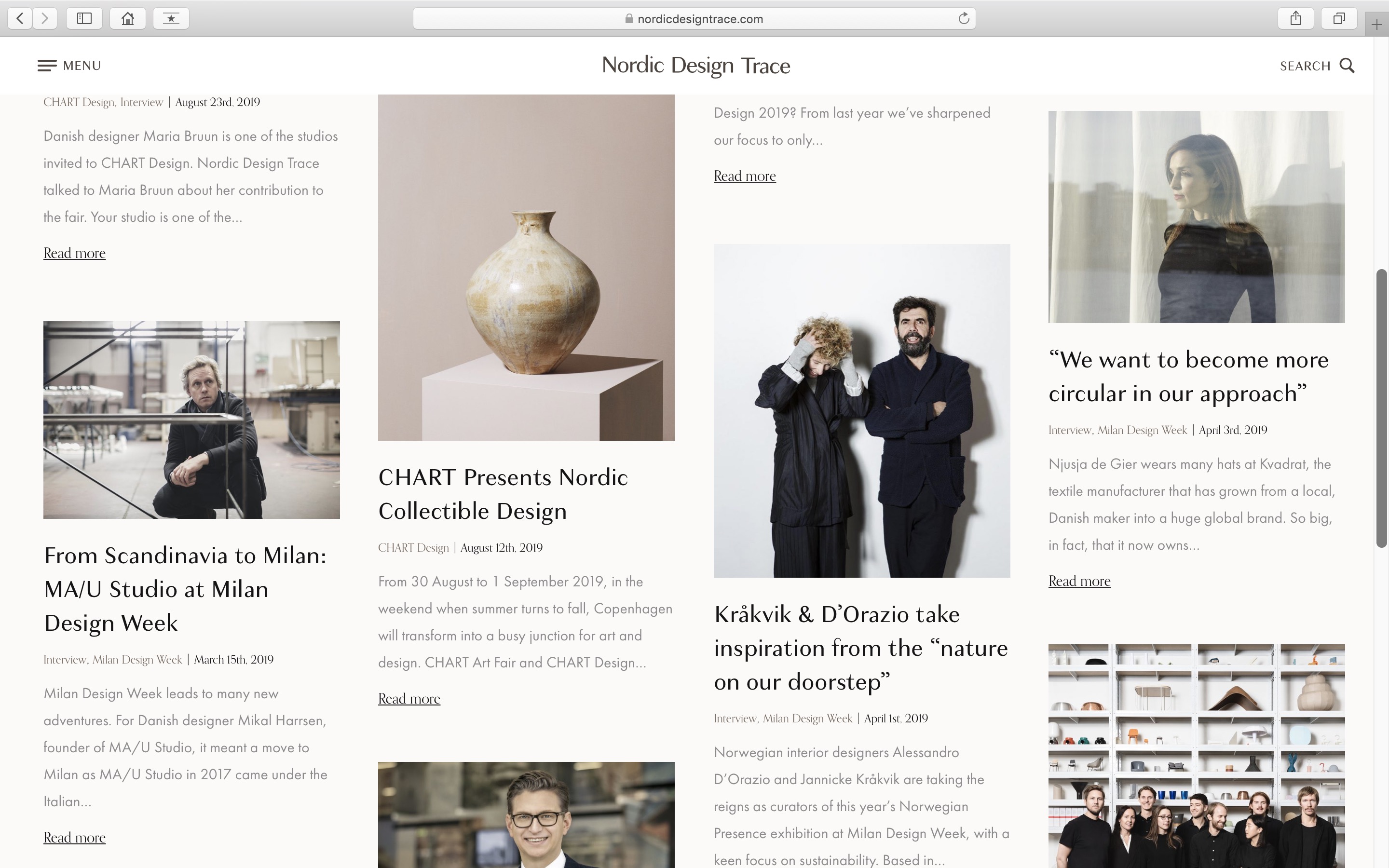The image size is (1389, 868).
Task: Open From Scandinavia to Milan article title
Action: 185,589
